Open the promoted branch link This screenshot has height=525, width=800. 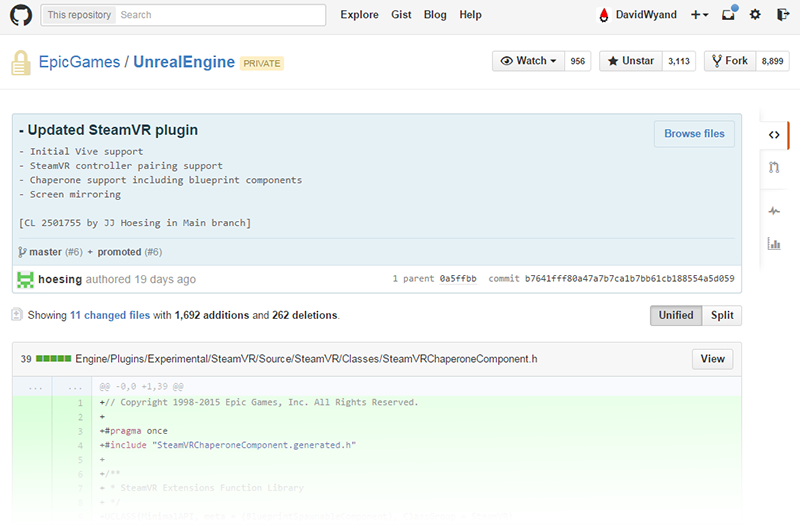pos(119,252)
